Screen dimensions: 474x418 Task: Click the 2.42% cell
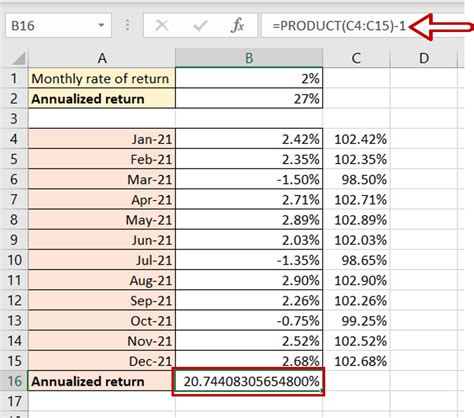tap(249, 139)
